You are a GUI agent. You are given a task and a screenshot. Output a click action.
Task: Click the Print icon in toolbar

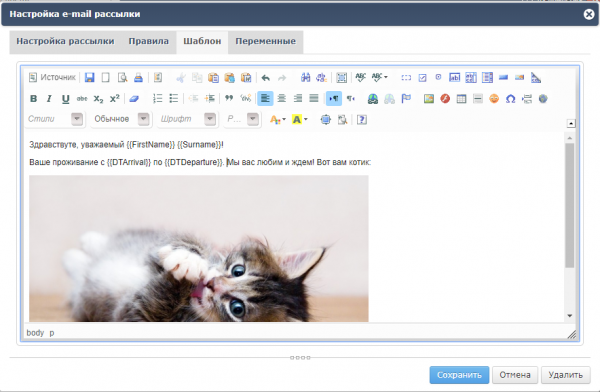click(138, 78)
